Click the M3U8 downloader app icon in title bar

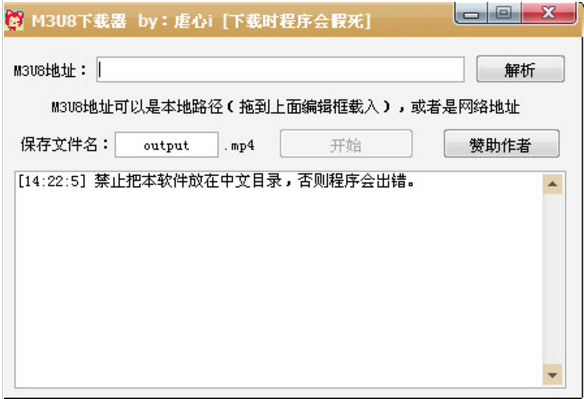pos(14,20)
